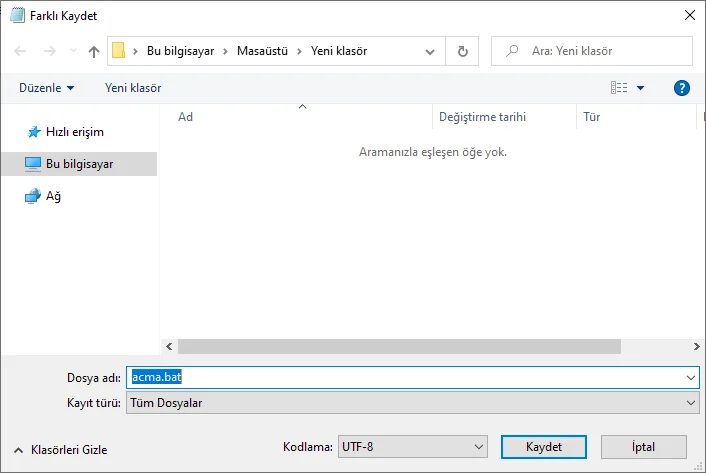The image size is (706, 473).
Task: Expand the Kayıt türü dropdown
Action: [x=692, y=402]
